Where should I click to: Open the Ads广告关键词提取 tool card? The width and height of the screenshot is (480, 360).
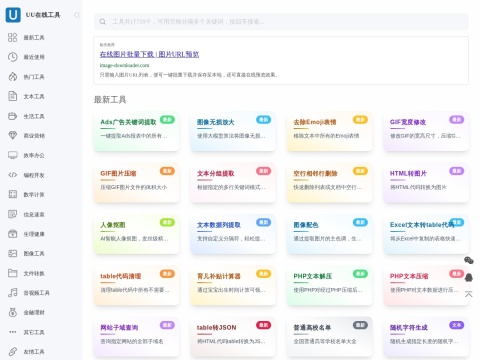click(136, 131)
